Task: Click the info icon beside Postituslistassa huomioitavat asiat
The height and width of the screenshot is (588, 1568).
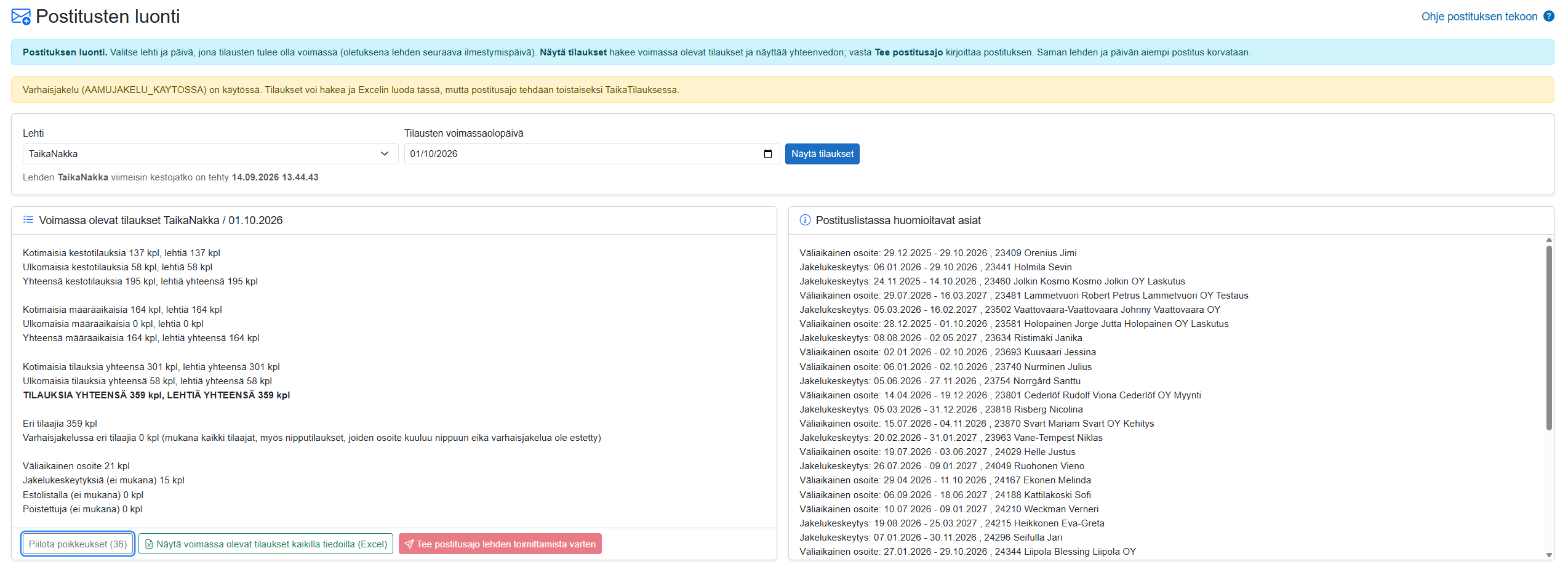Action: click(805, 220)
